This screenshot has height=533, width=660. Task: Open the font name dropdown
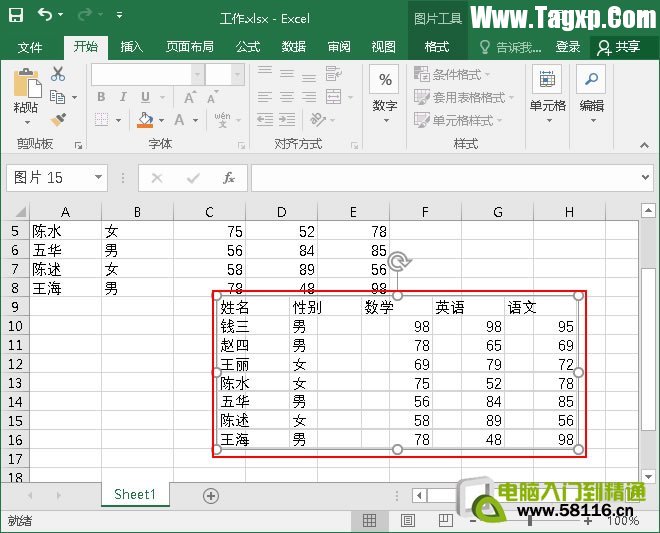(197, 75)
